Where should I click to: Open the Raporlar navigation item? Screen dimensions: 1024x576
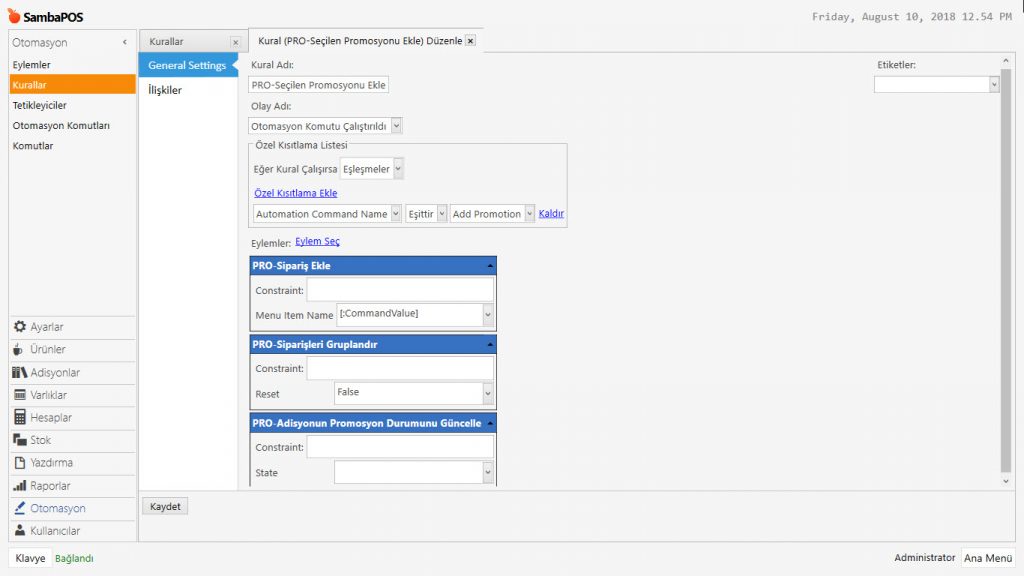[72, 485]
